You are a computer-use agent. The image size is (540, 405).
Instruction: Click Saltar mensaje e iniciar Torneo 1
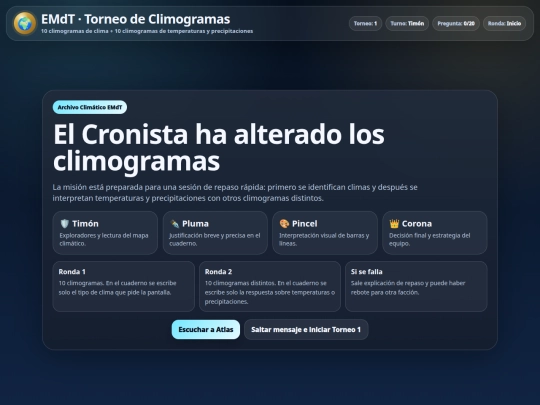[x=306, y=330]
